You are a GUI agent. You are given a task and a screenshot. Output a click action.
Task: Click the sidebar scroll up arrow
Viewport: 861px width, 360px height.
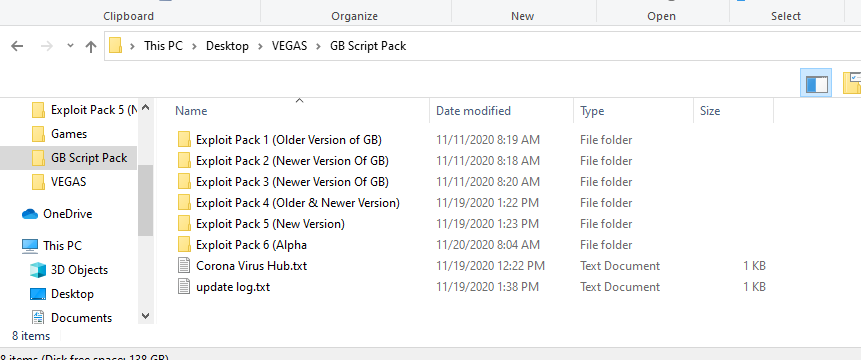[146, 108]
